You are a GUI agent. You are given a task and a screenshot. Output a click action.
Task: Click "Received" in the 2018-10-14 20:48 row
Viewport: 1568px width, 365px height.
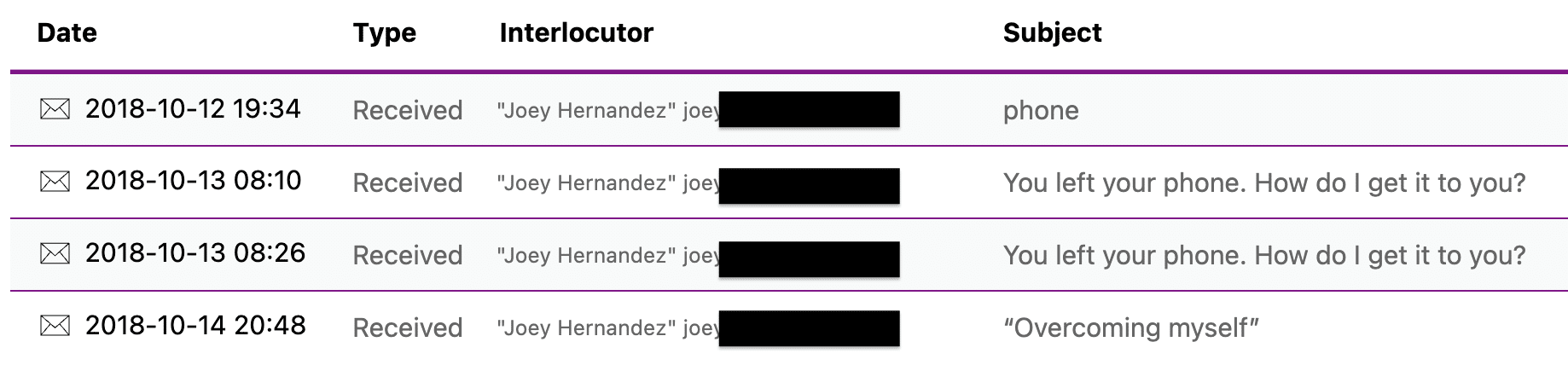point(407,327)
